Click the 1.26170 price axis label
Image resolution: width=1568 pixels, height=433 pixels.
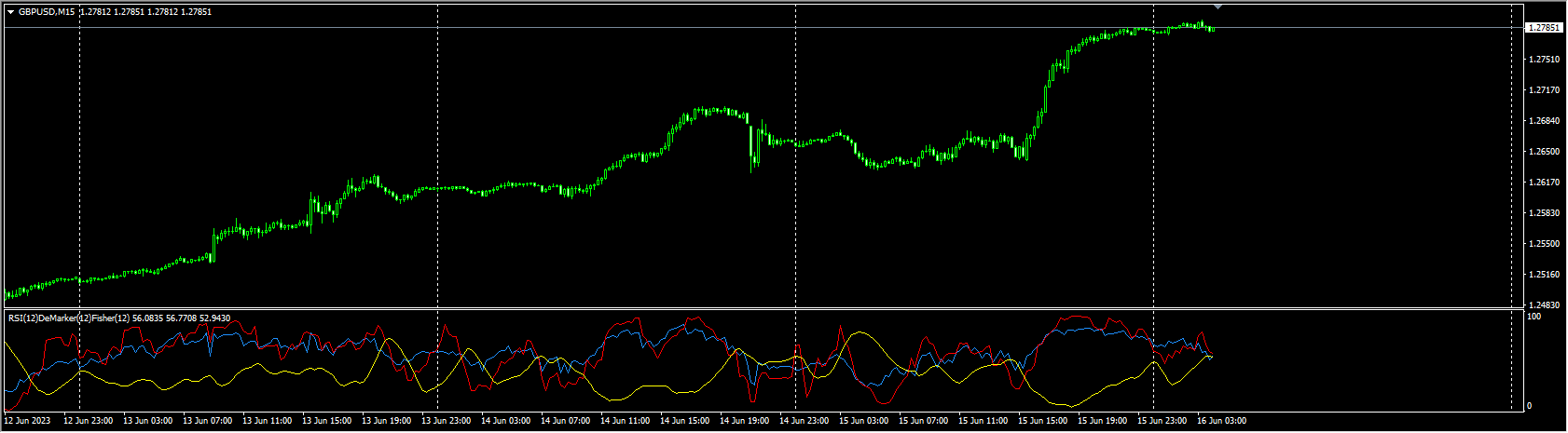pyautogui.click(x=1543, y=183)
